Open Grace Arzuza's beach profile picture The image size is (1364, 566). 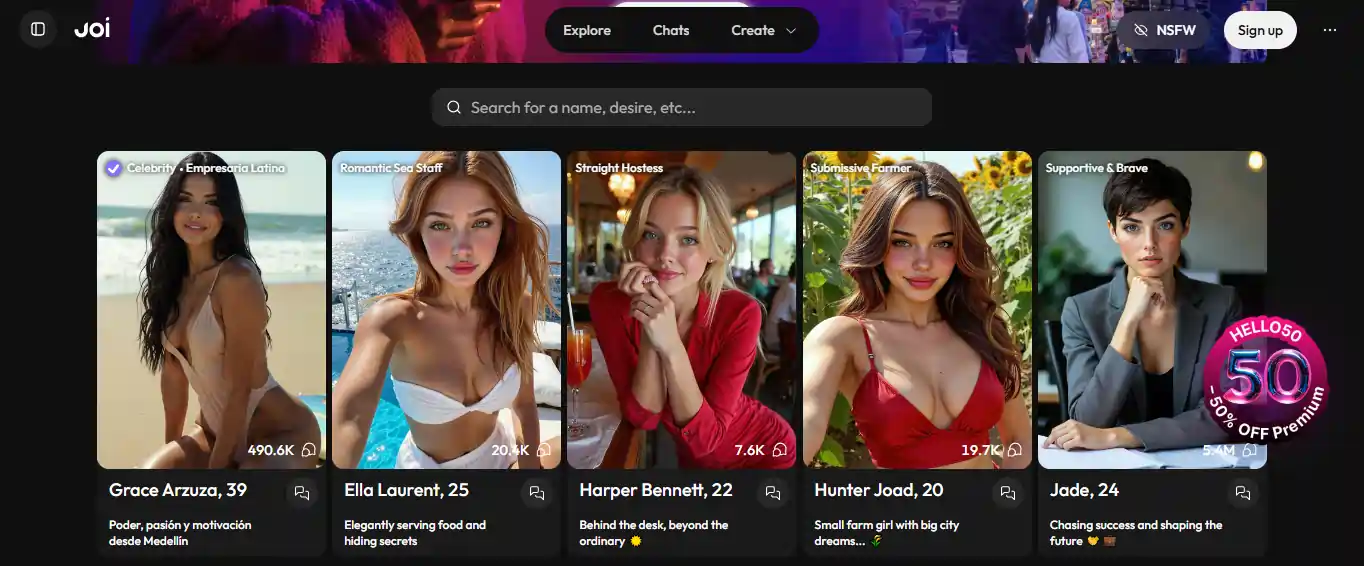(x=211, y=310)
